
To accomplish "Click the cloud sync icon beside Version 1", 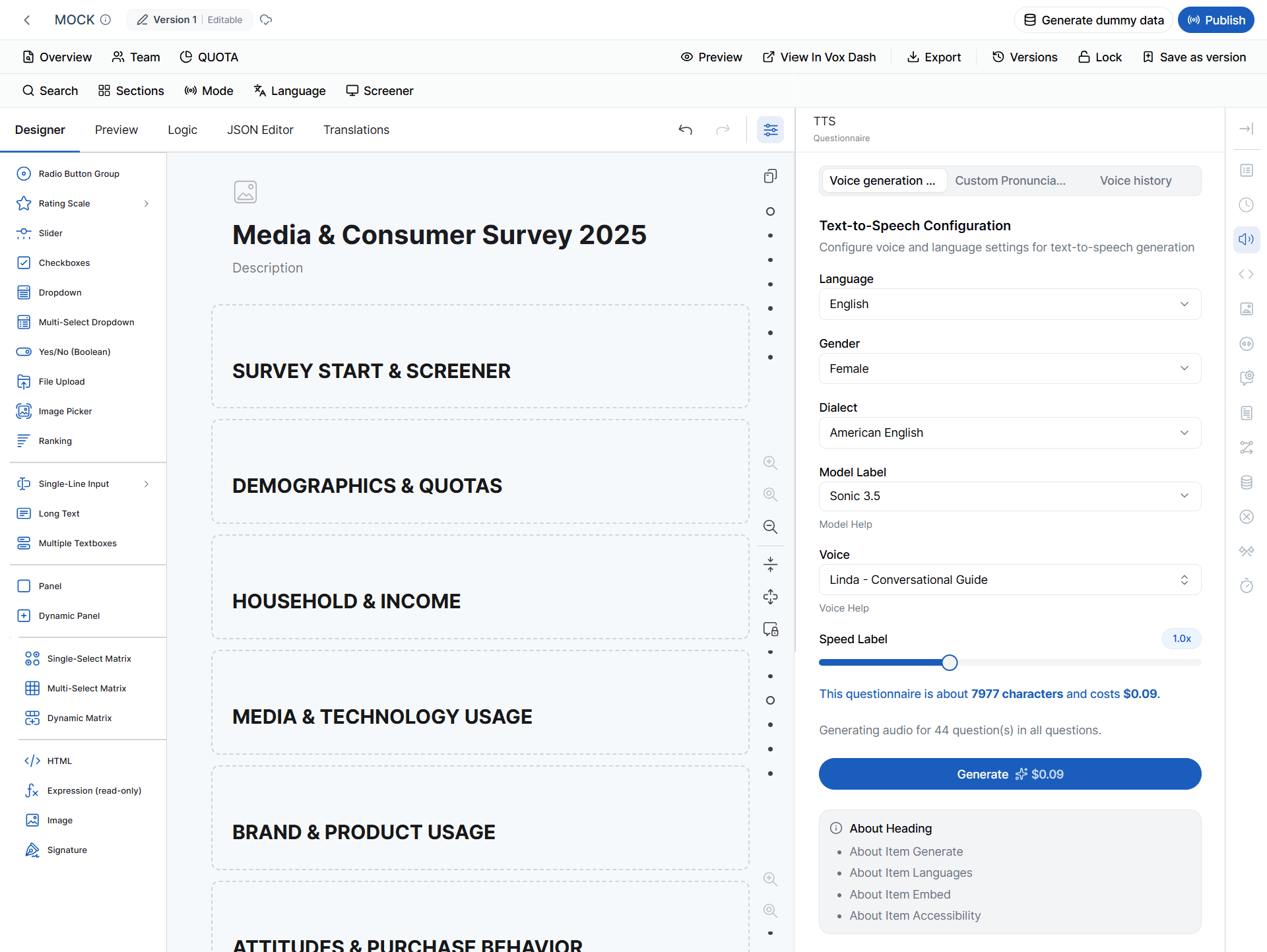I will [266, 20].
